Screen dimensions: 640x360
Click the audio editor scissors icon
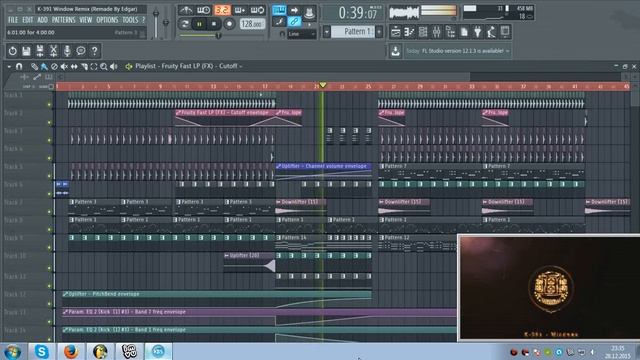click(x=53, y=51)
